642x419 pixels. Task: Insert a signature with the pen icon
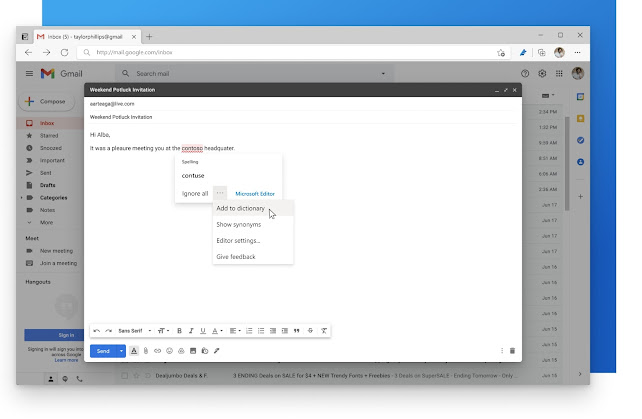click(217, 351)
